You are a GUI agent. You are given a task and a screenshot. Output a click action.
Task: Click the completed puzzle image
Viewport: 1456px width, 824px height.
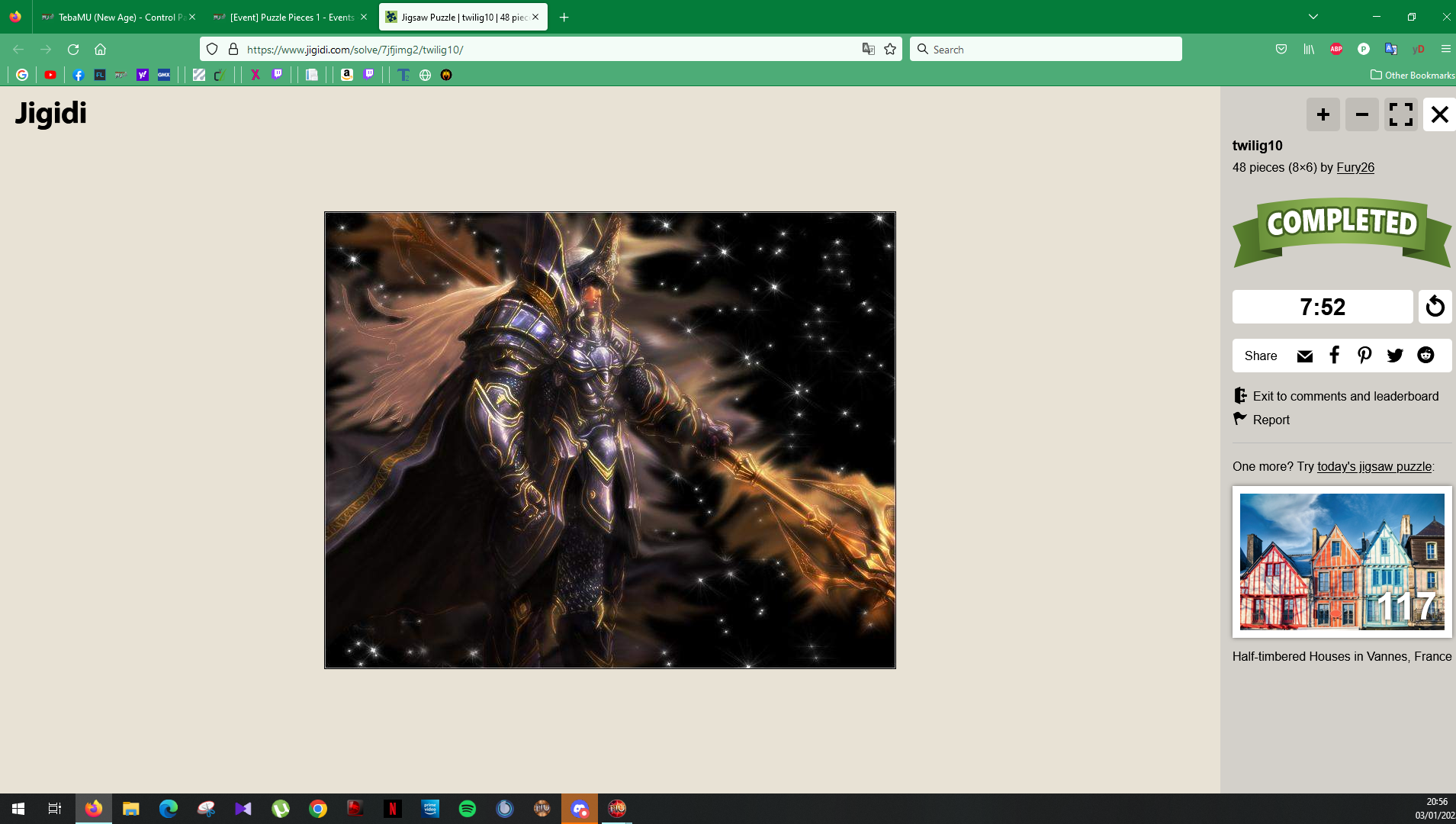[x=610, y=440]
